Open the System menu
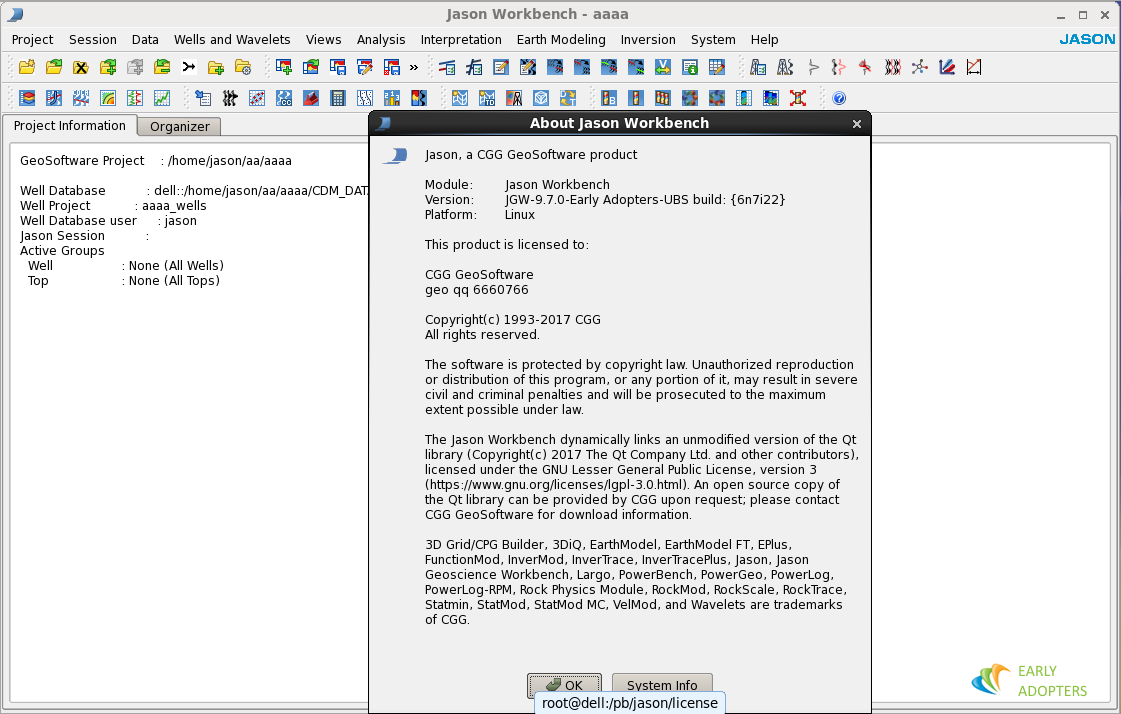This screenshot has height=714, width=1121. coord(713,39)
